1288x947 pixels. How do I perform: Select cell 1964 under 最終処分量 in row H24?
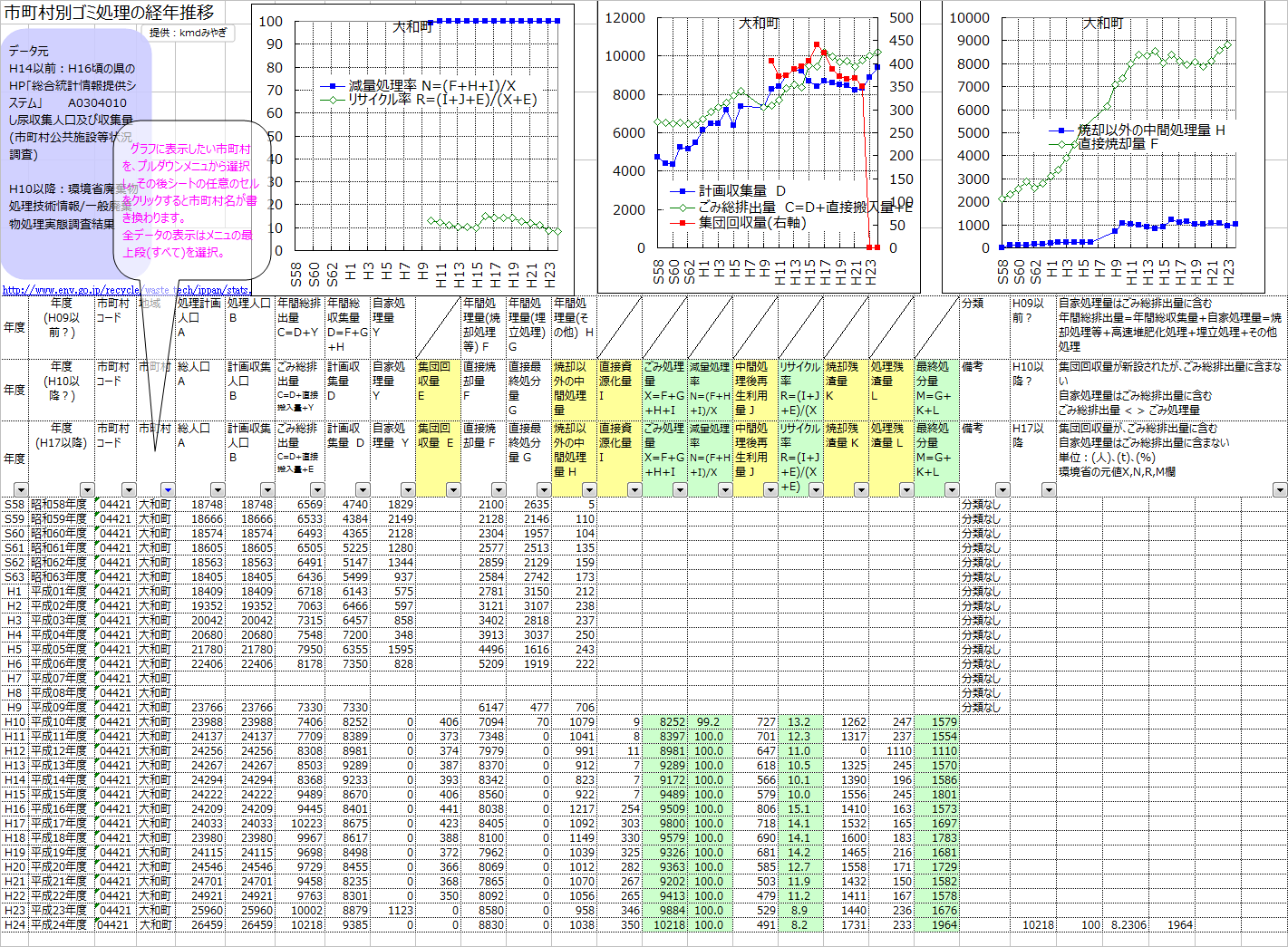coord(936,924)
